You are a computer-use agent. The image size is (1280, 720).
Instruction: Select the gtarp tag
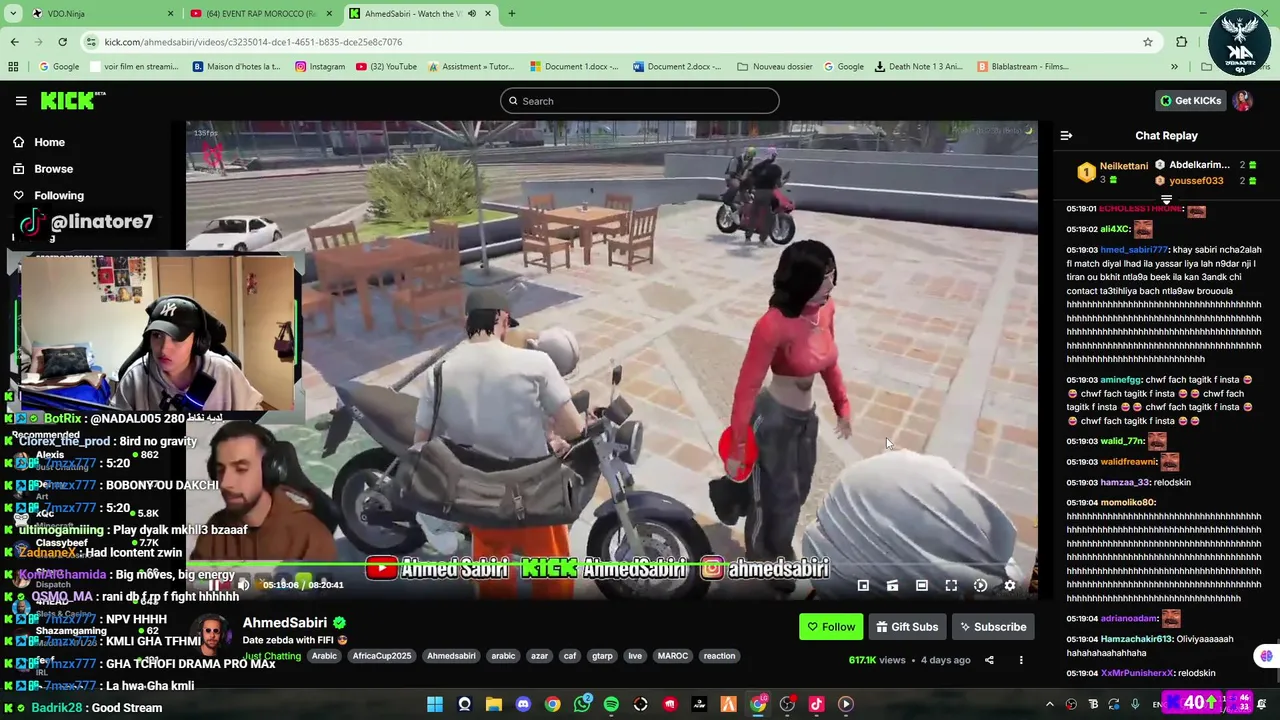pyautogui.click(x=602, y=656)
